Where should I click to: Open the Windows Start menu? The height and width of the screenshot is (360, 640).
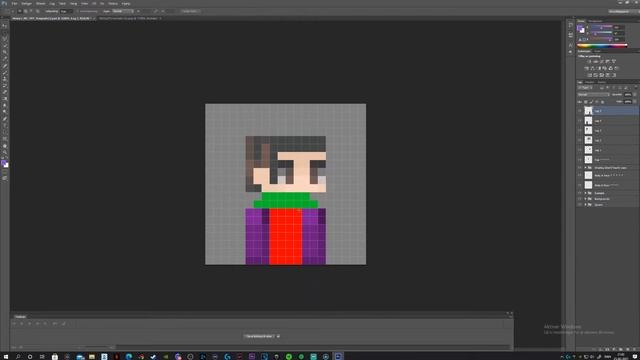pos(6,356)
